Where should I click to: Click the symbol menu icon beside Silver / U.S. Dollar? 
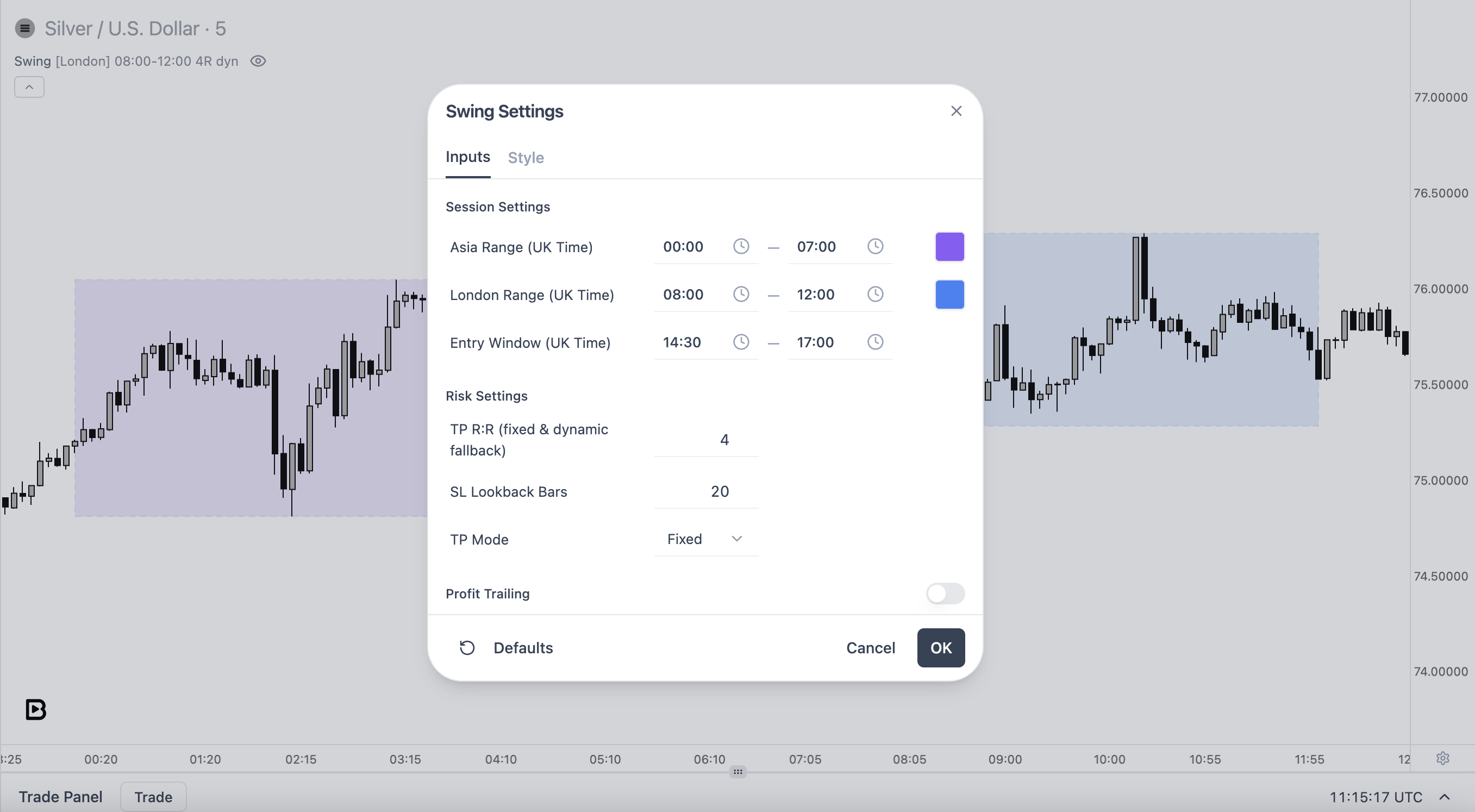24,28
